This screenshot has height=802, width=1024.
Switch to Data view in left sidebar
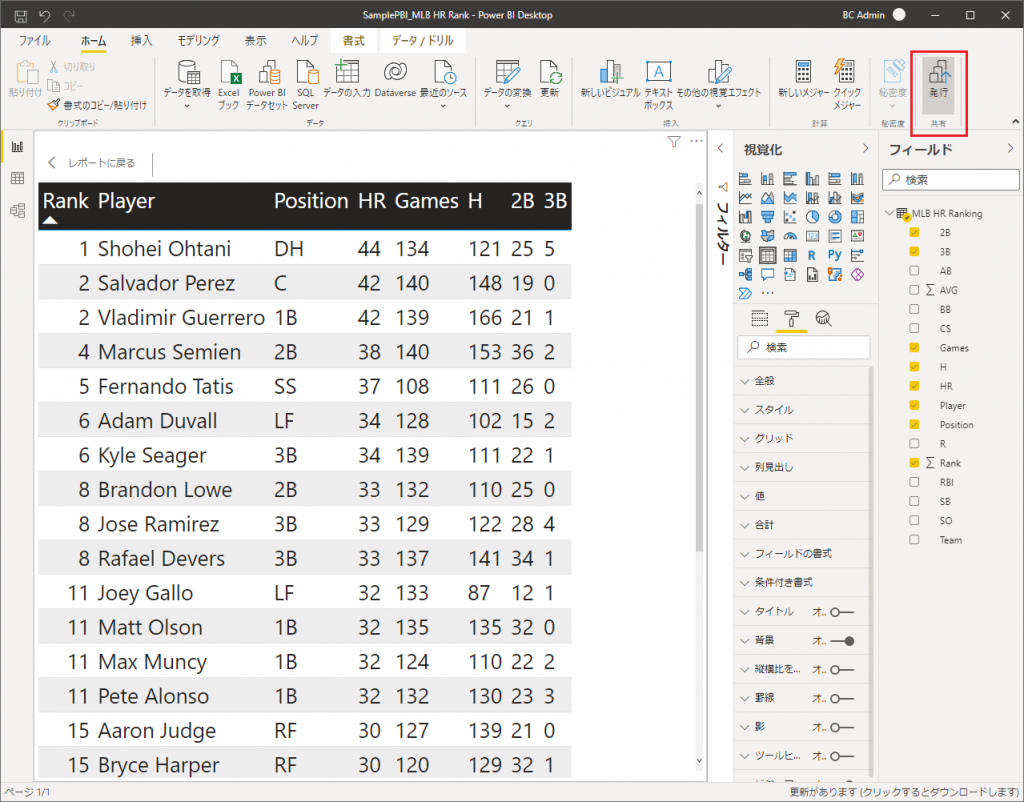click(x=18, y=178)
